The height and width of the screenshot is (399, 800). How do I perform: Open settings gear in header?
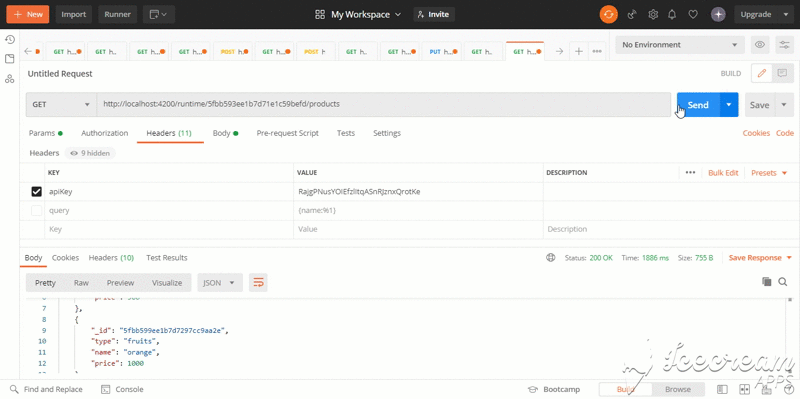(x=653, y=14)
